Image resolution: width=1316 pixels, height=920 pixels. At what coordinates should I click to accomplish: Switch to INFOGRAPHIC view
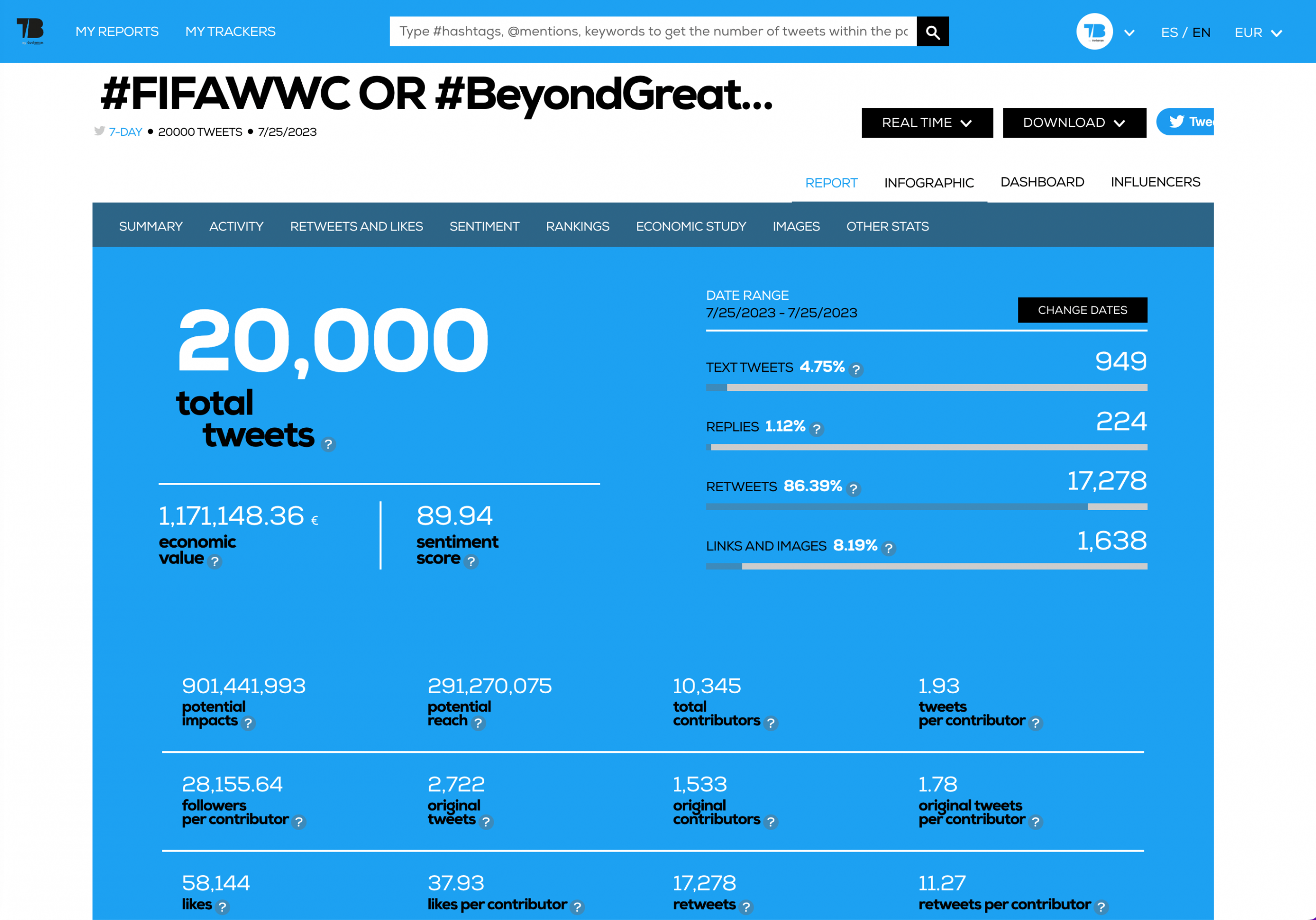coord(929,182)
